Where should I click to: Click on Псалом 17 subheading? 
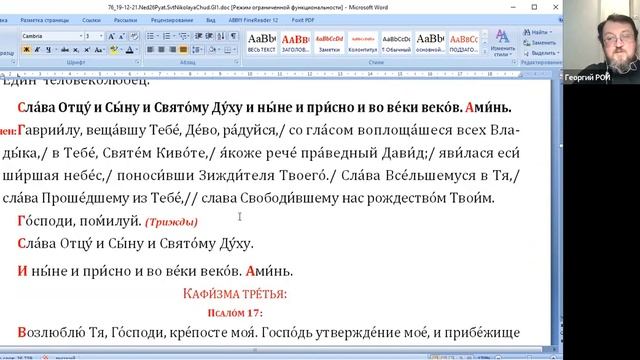pos(235,313)
